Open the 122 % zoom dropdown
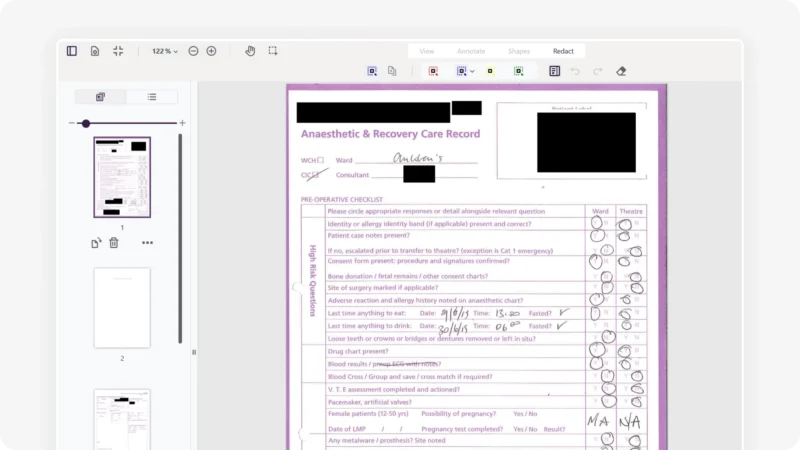This screenshot has width=800, height=450. tap(165, 51)
